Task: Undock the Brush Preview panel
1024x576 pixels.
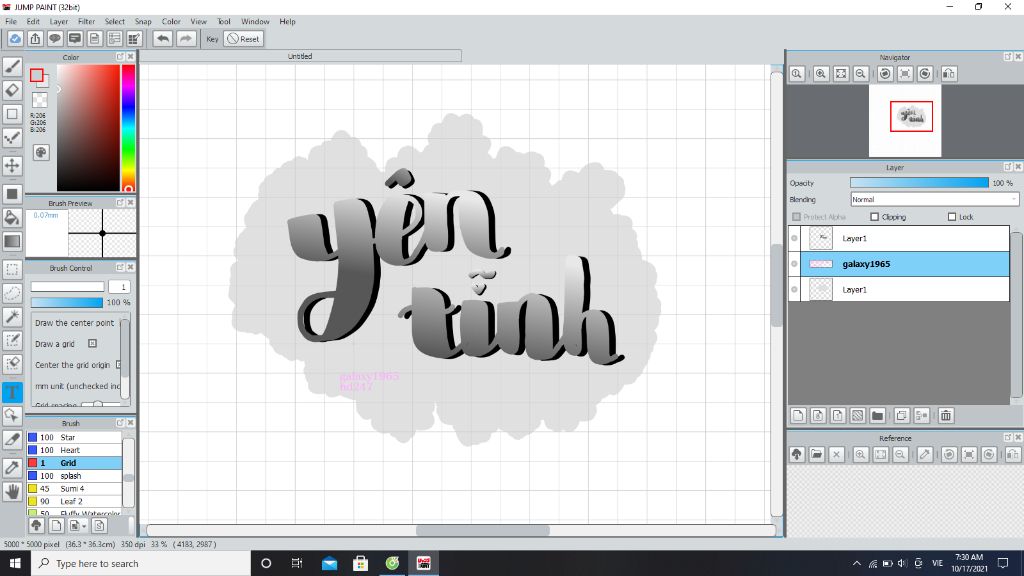Action: [120, 203]
